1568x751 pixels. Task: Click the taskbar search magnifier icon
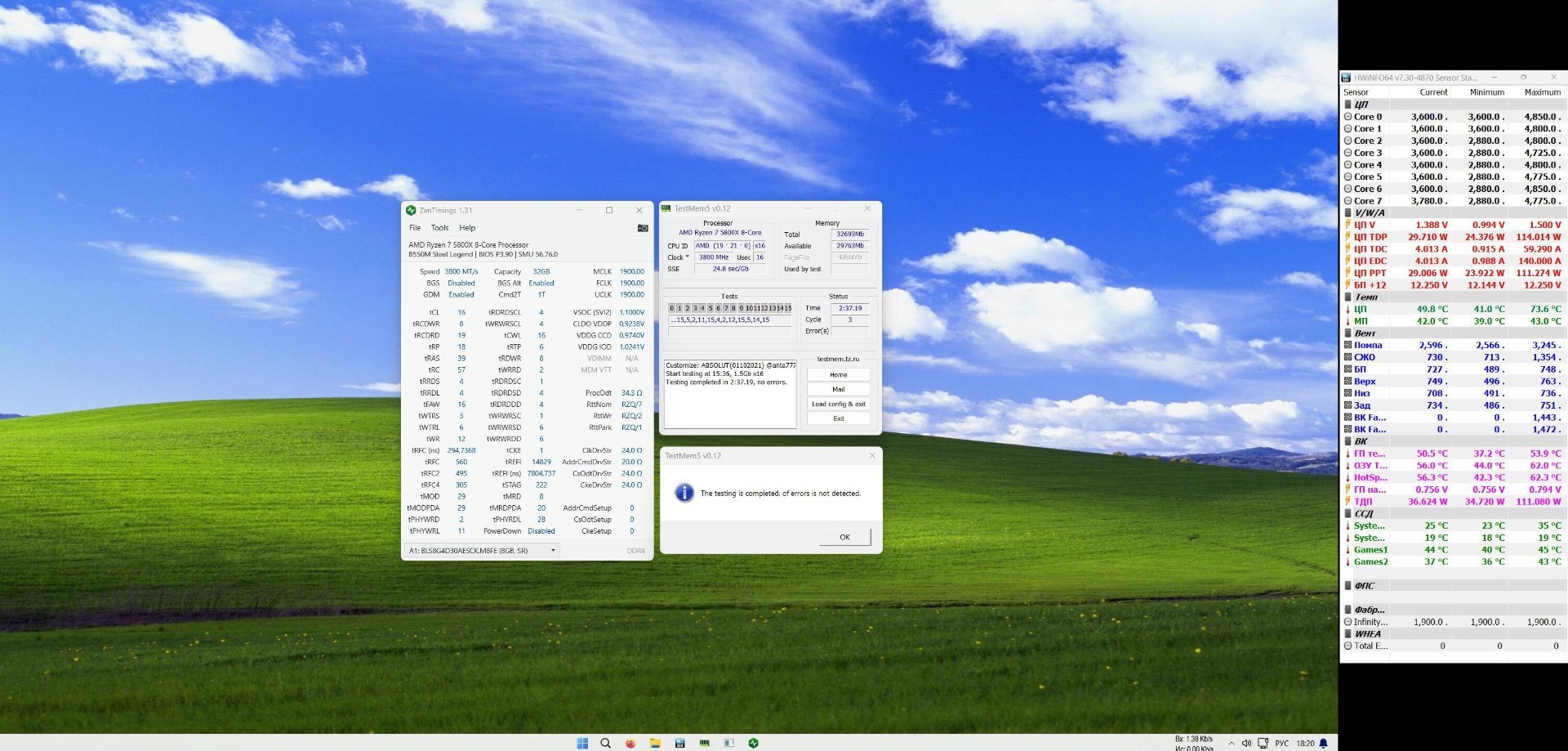pos(606,743)
